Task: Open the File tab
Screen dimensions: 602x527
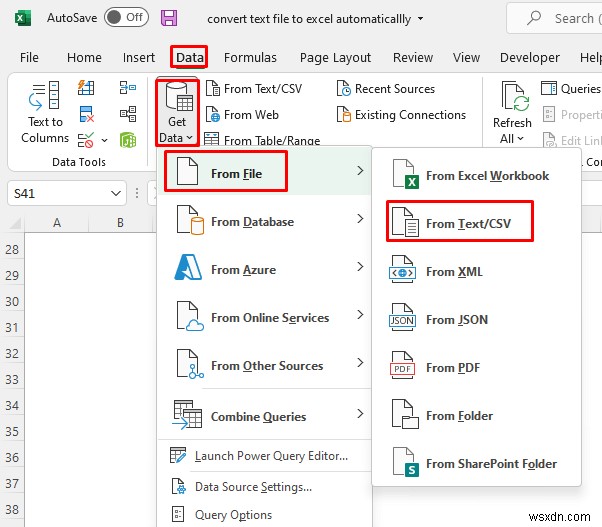Action: click(29, 58)
